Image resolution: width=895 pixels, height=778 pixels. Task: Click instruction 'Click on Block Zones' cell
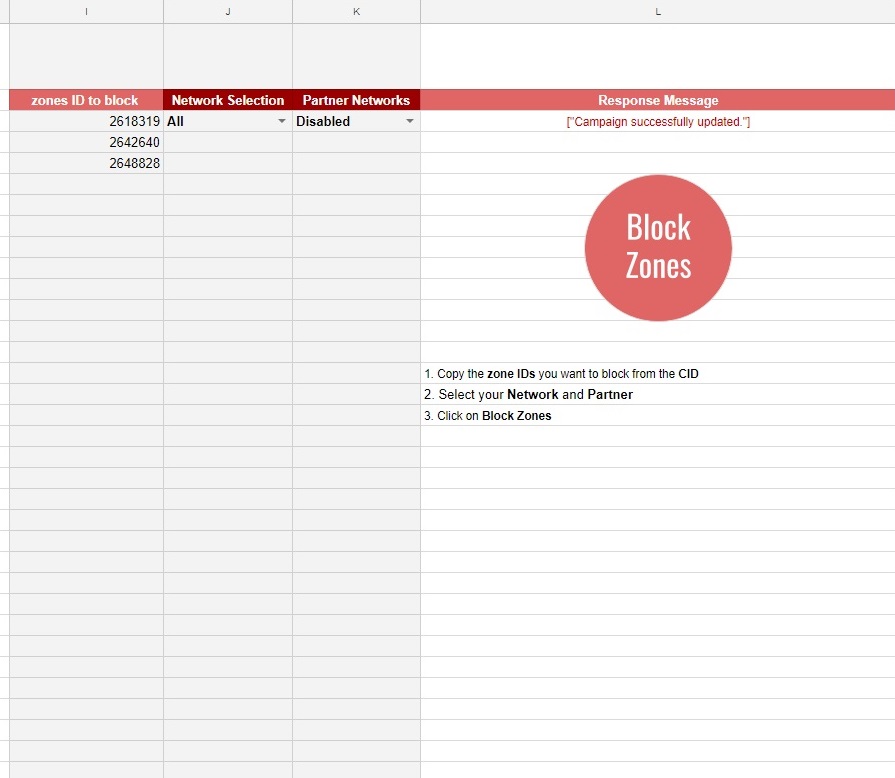coord(658,416)
